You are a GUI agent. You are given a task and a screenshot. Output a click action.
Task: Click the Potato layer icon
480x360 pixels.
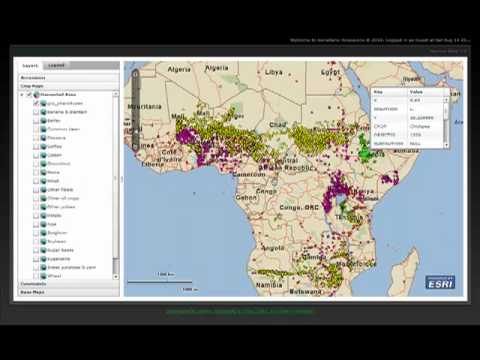(43, 216)
